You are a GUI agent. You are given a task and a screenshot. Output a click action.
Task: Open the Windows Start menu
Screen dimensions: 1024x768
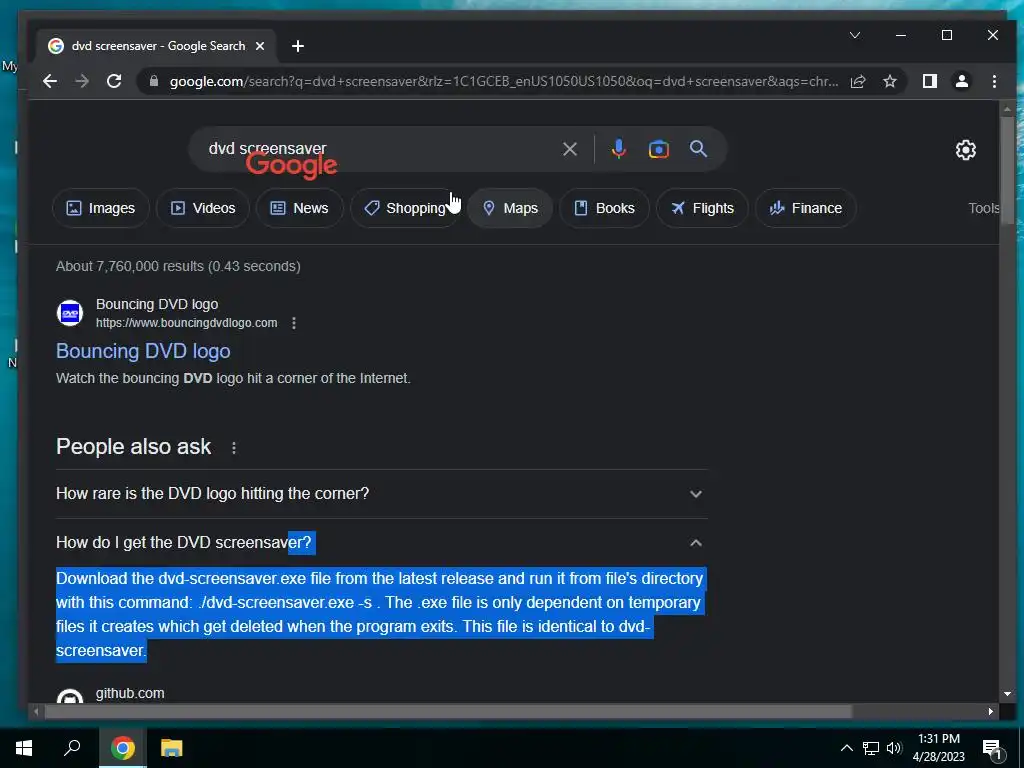tap(24, 748)
